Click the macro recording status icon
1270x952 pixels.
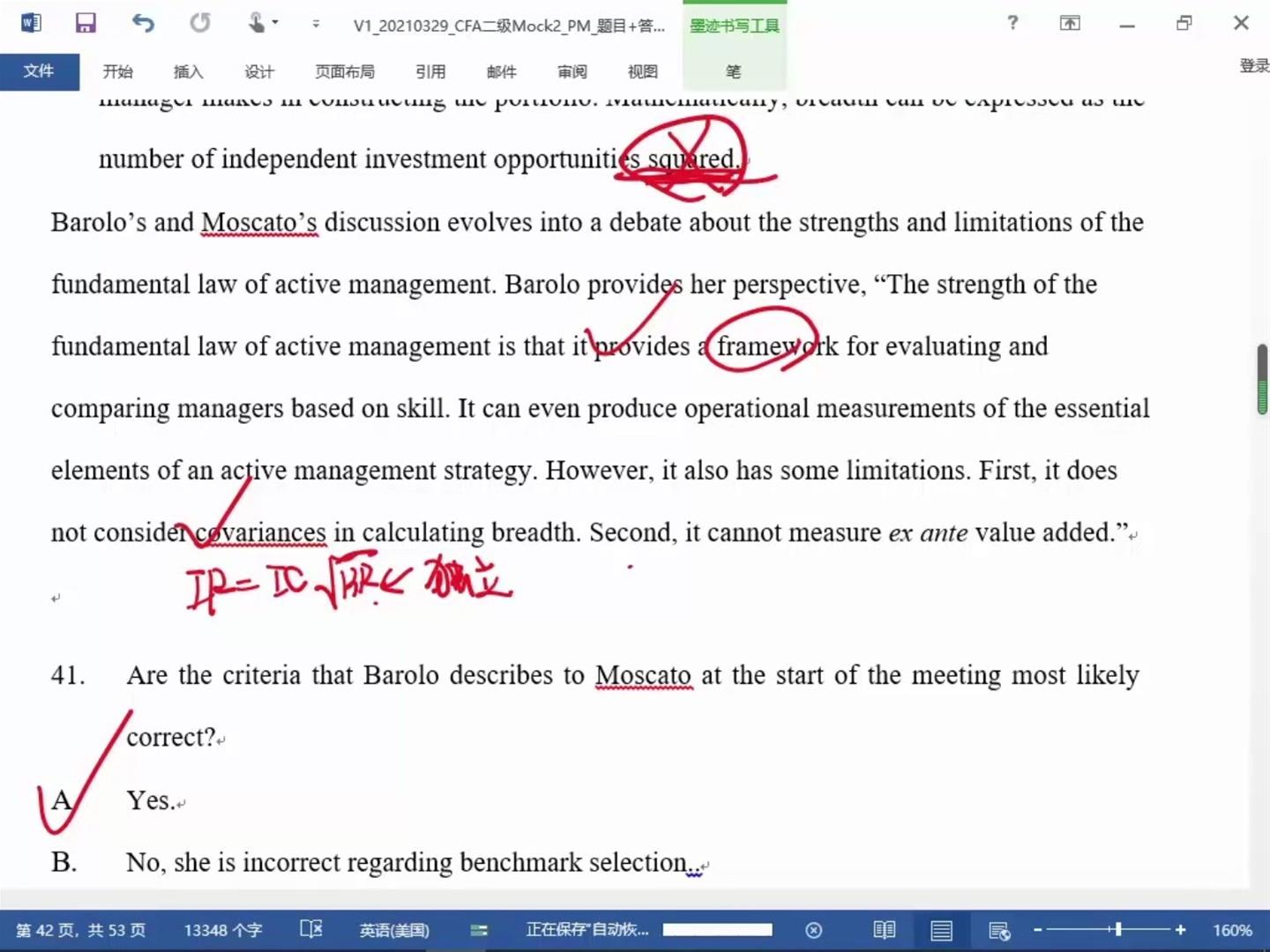point(479,930)
